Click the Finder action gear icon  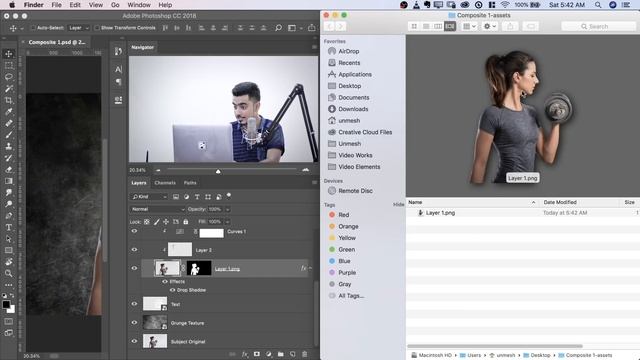pos(489,26)
